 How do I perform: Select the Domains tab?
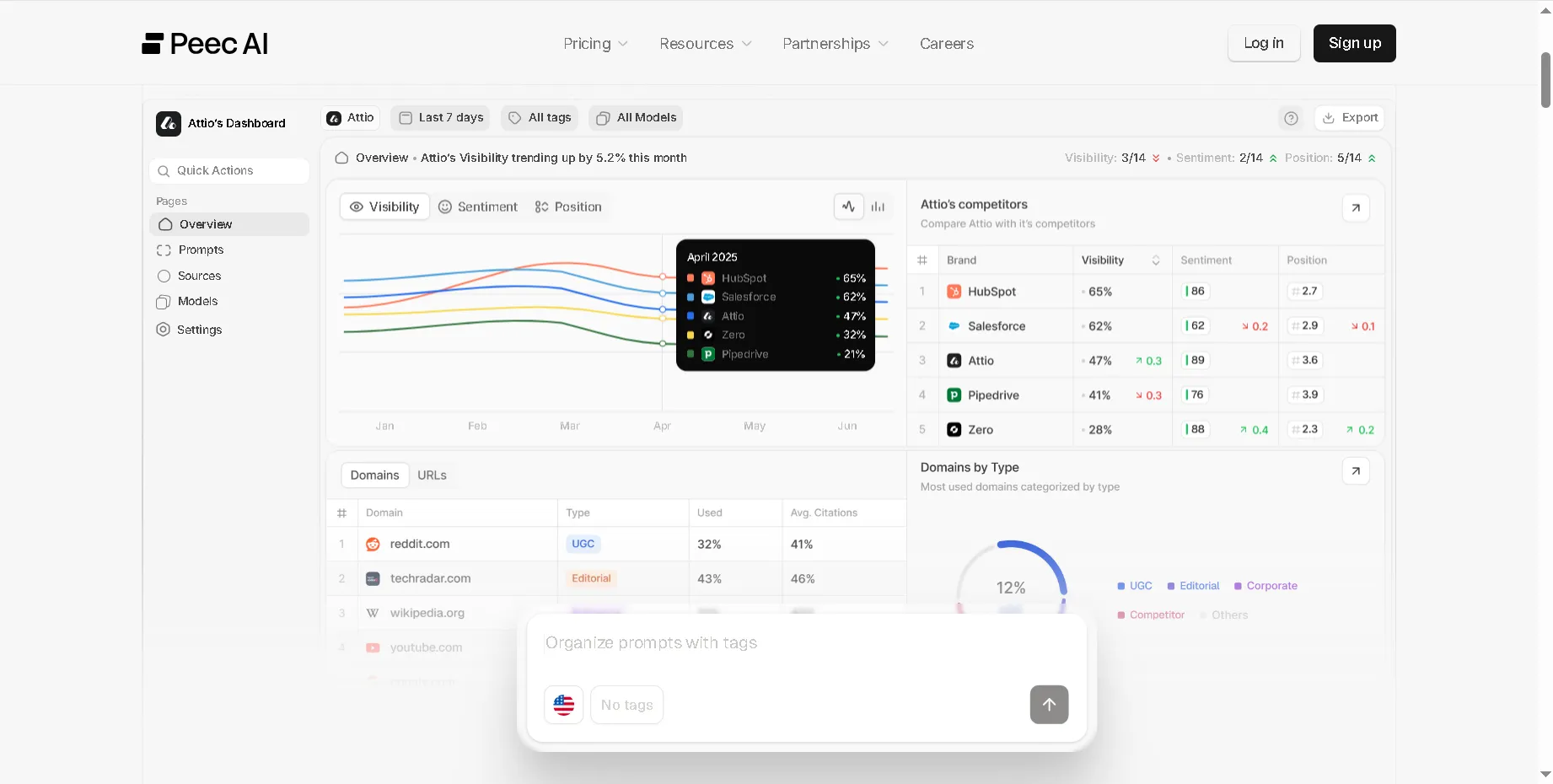[x=375, y=475]
